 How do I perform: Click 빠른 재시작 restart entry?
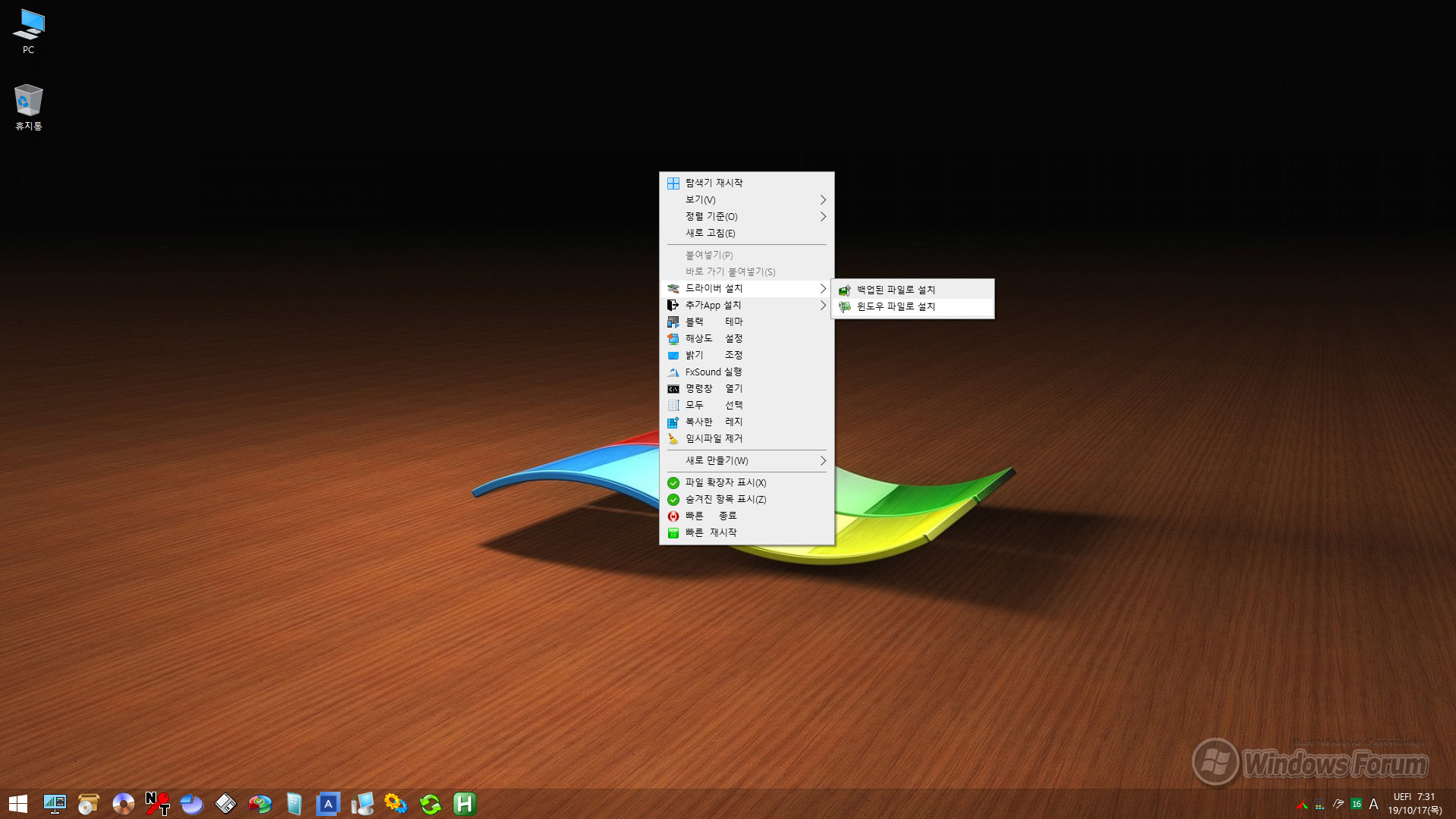[x=746, y=532]
